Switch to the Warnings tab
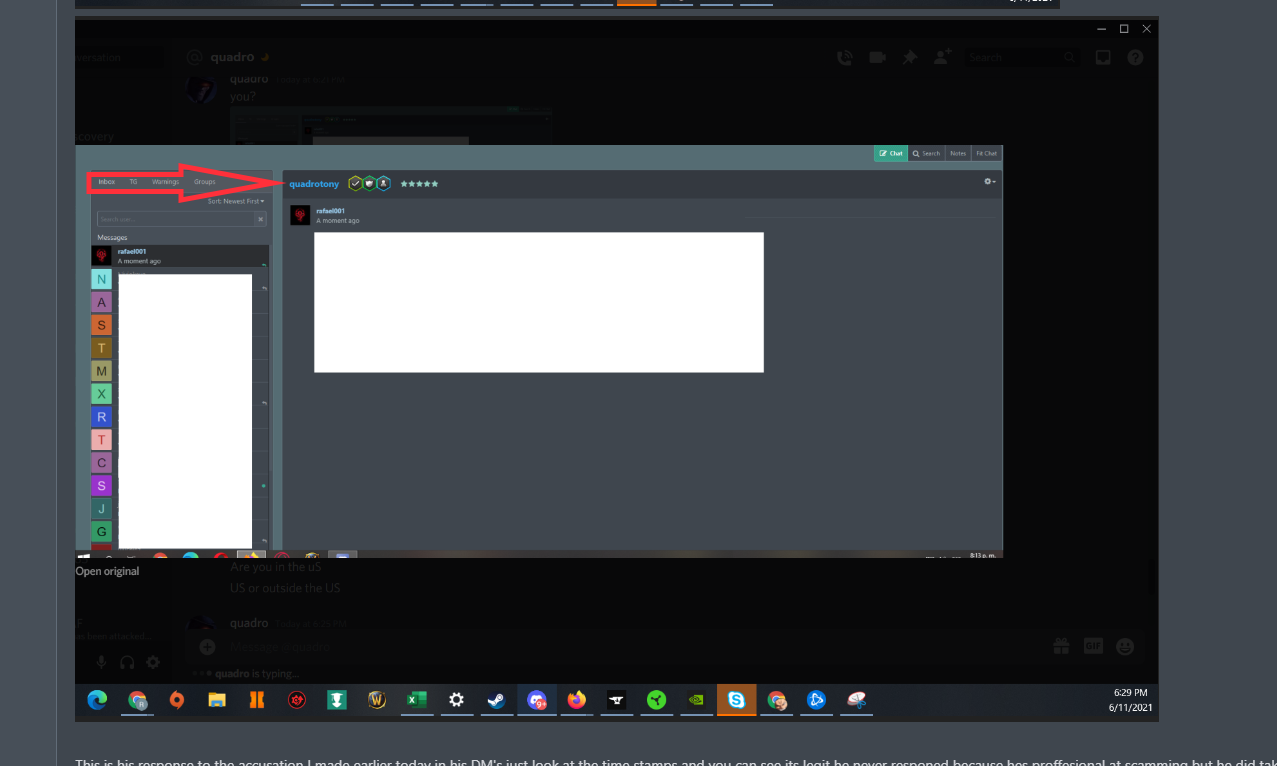 (165, 182)
